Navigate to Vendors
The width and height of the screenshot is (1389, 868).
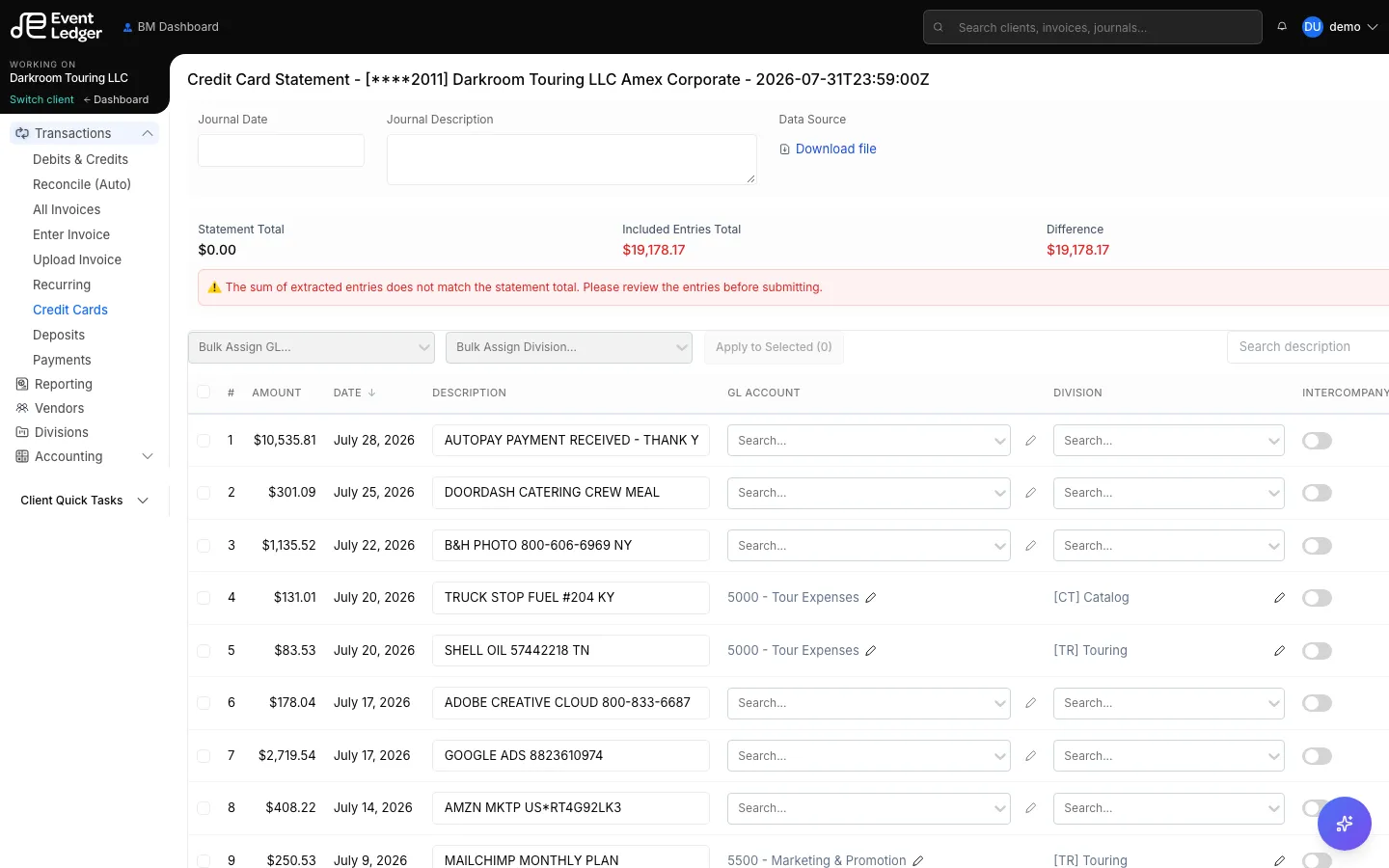pos(59,408)
